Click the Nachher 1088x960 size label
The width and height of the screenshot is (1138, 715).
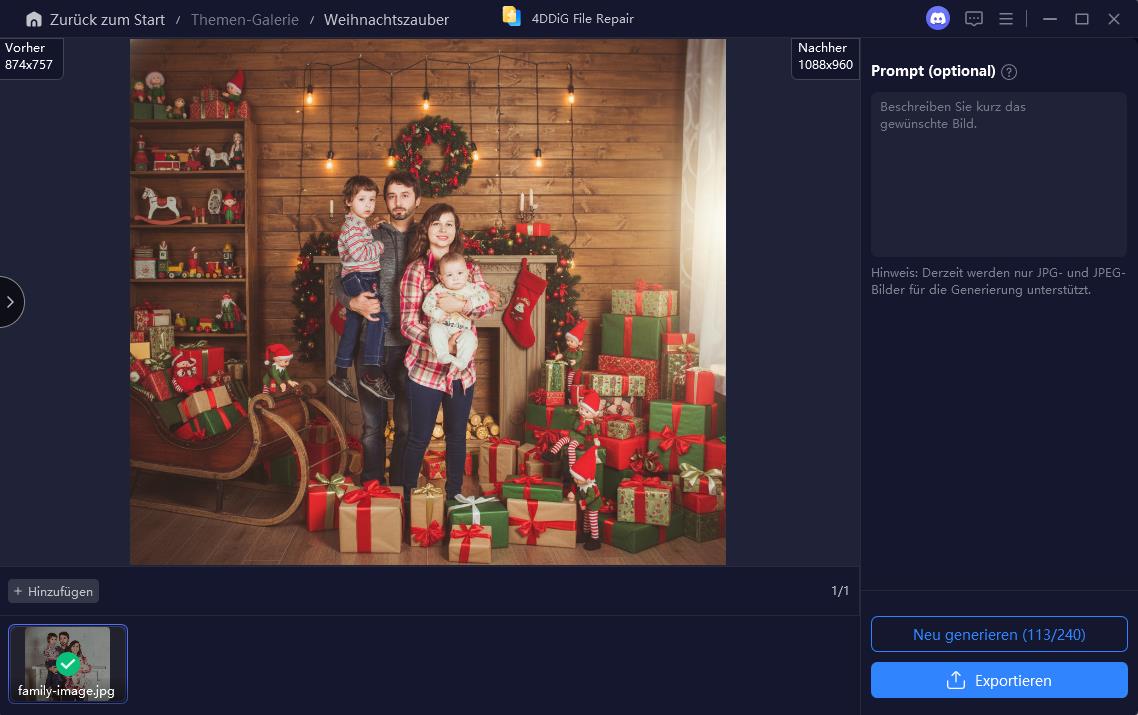pos(825,56)
